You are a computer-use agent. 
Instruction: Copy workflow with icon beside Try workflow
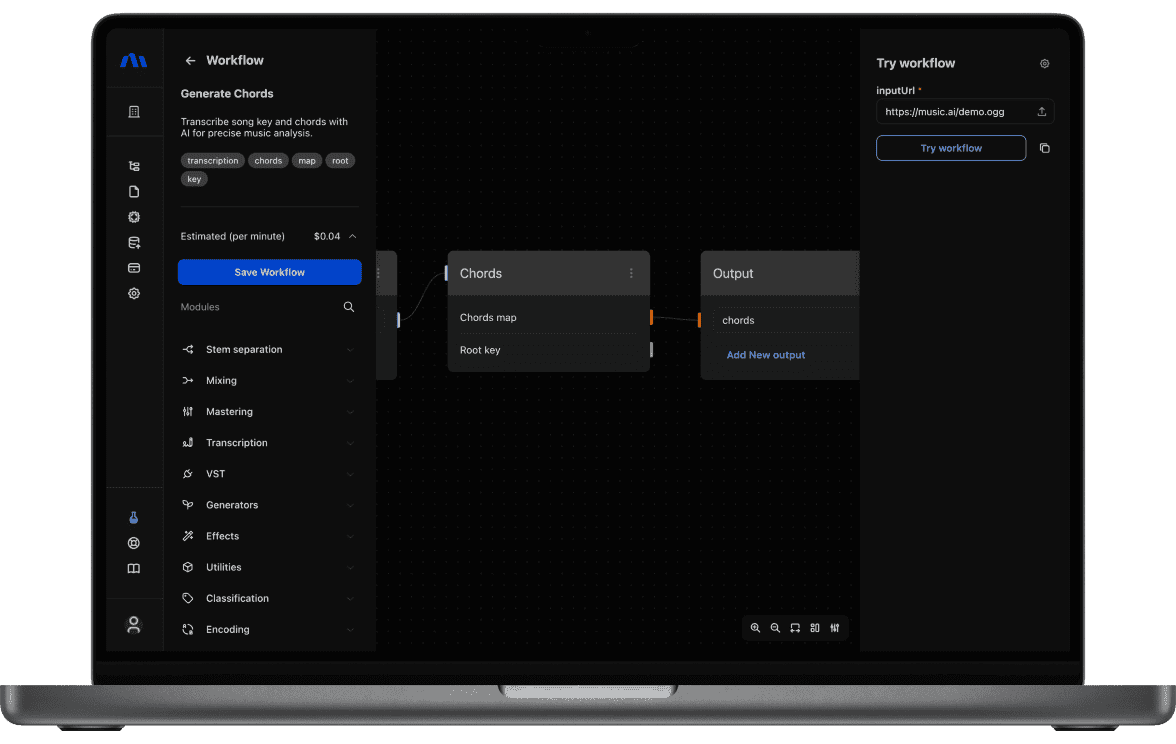(1044, 148)
